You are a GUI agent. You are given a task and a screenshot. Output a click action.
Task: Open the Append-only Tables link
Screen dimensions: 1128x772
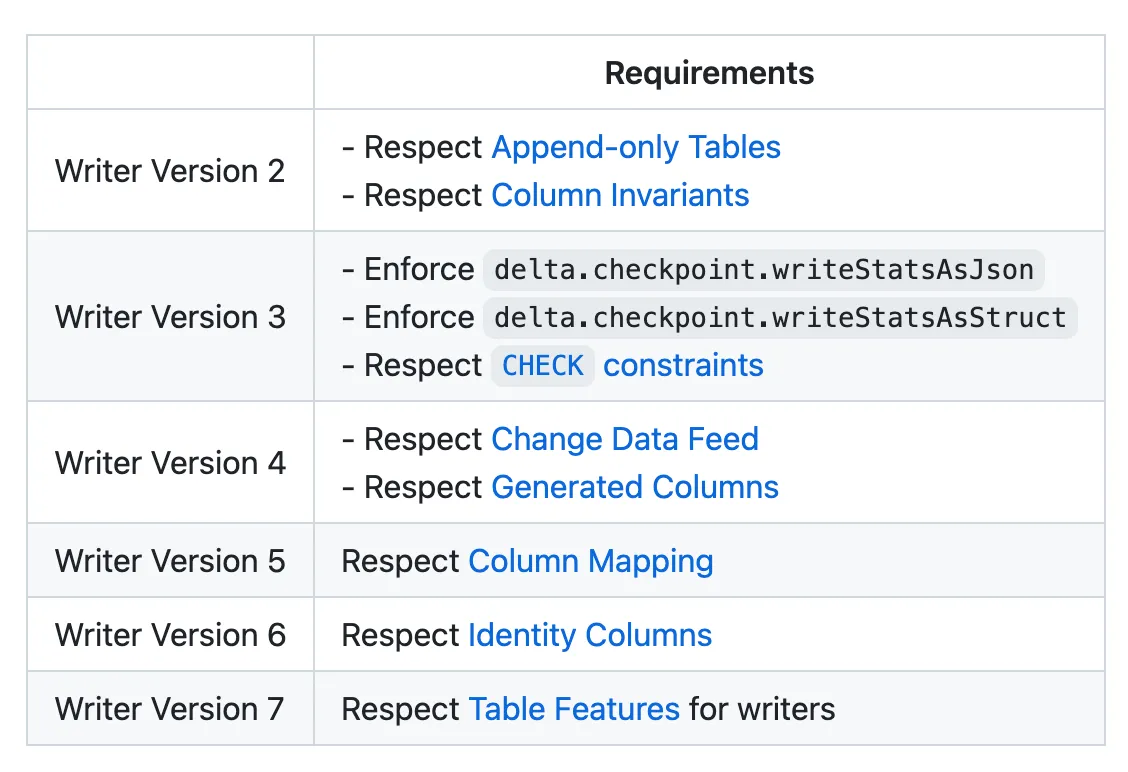[635, 147]
